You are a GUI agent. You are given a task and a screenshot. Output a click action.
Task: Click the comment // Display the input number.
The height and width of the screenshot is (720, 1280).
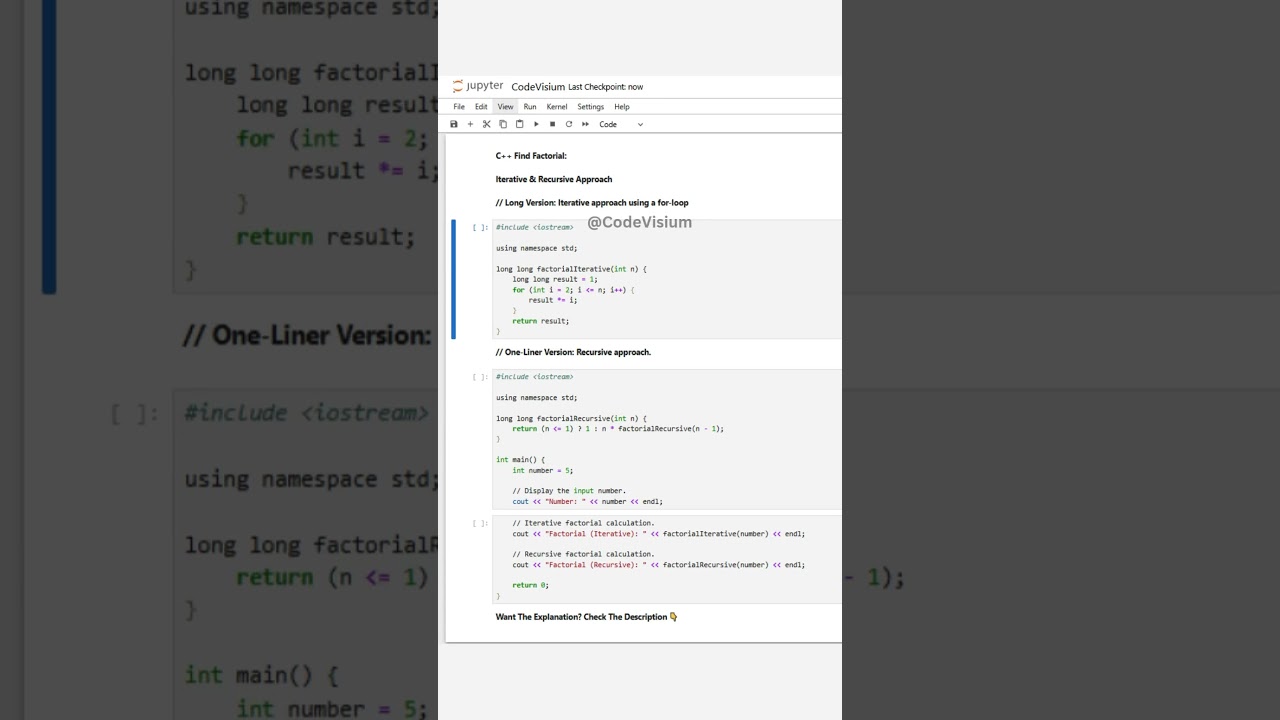coord(569,491)
